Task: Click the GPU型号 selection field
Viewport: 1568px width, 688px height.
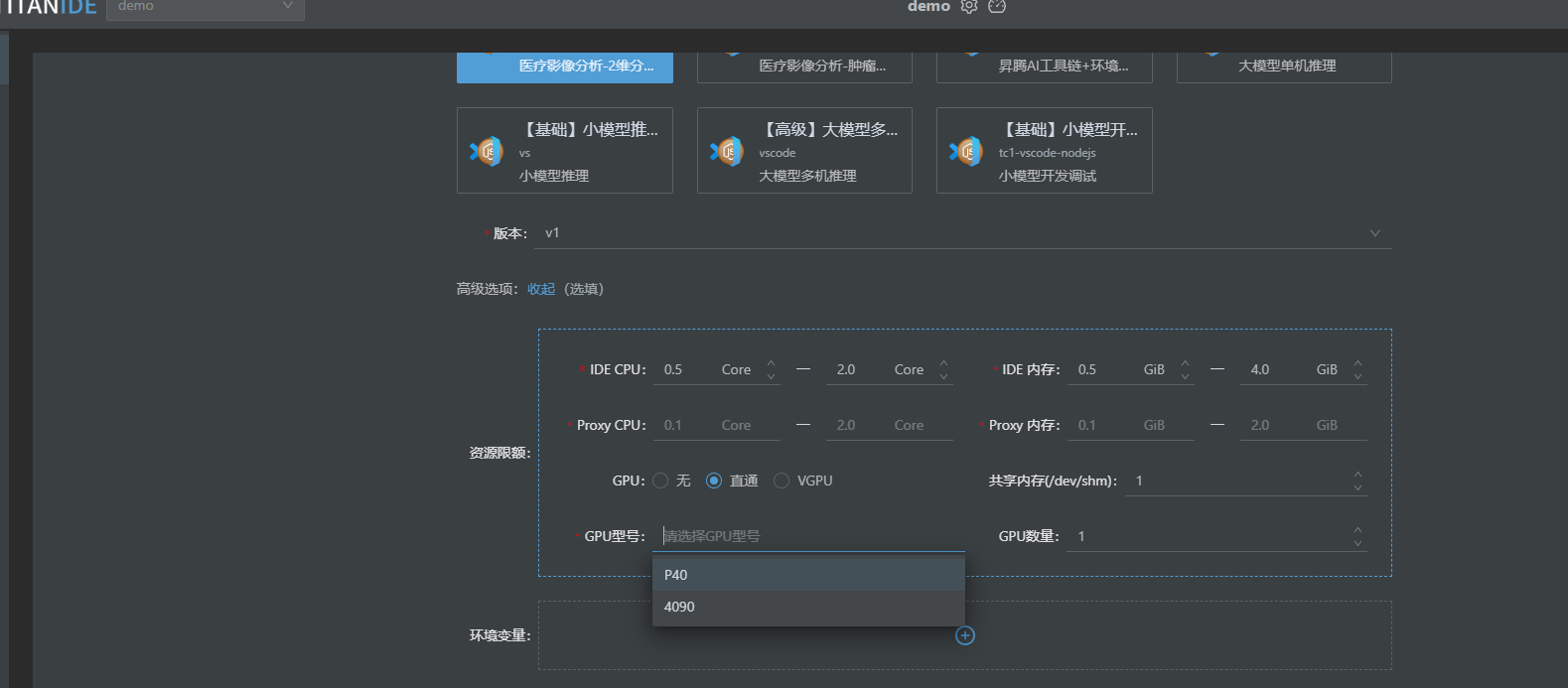Action: pos(809,536)
